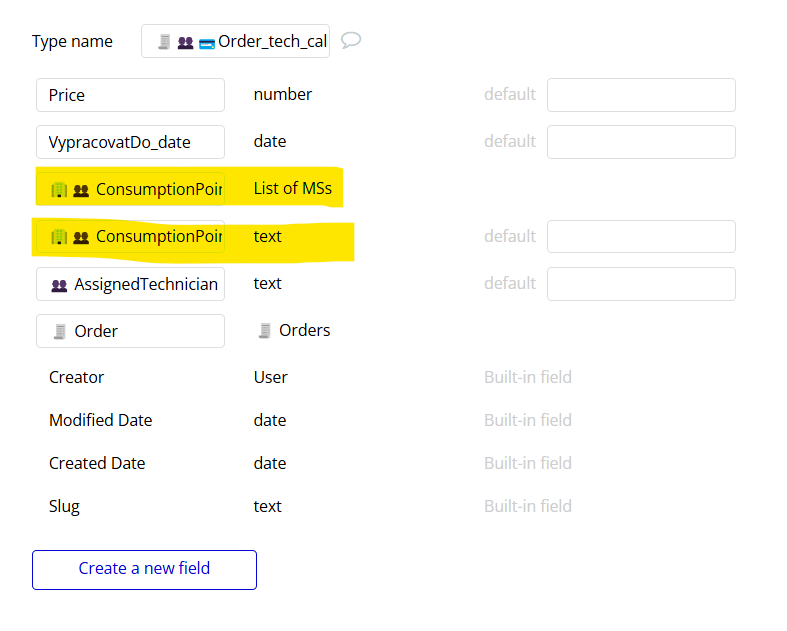Click default value box for ConsumptionPoint text field
The height and width of the screenshot is (631, 787).
point(641,236)
